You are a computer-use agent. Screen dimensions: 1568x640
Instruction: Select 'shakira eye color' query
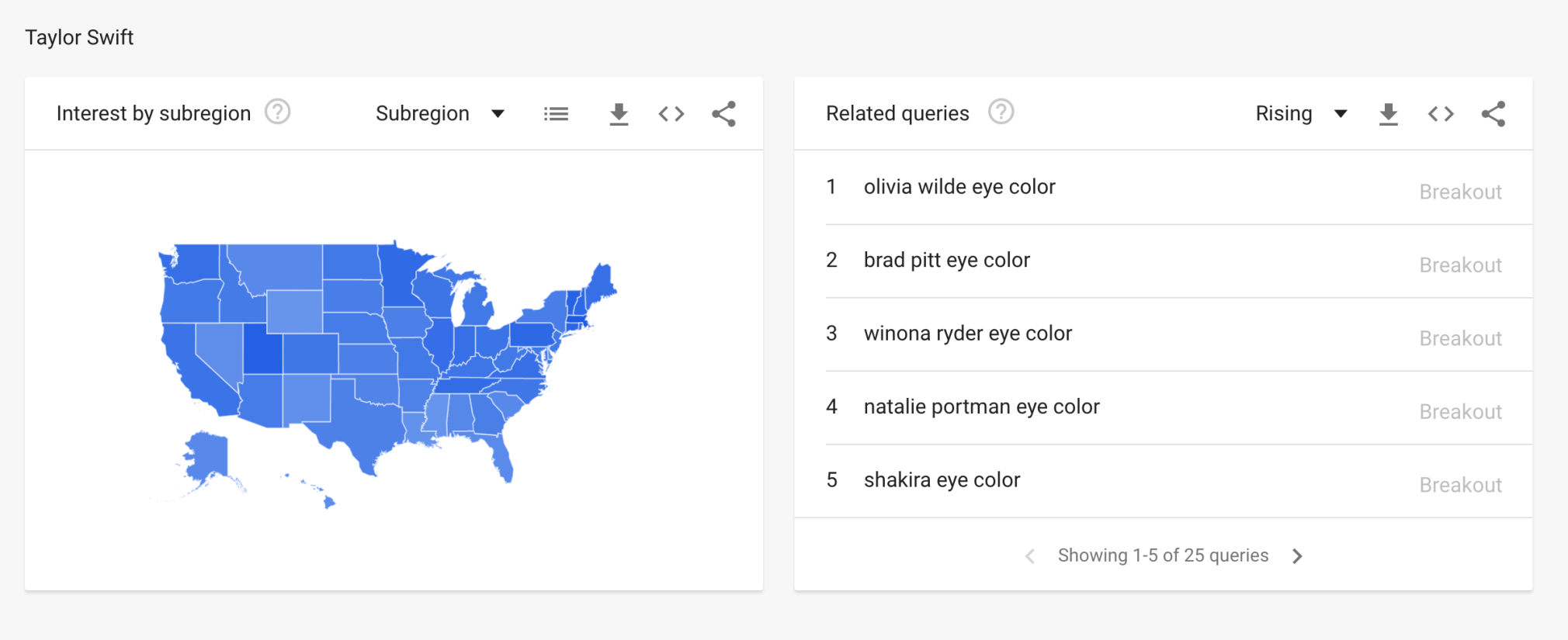click(x=942, y=480)
